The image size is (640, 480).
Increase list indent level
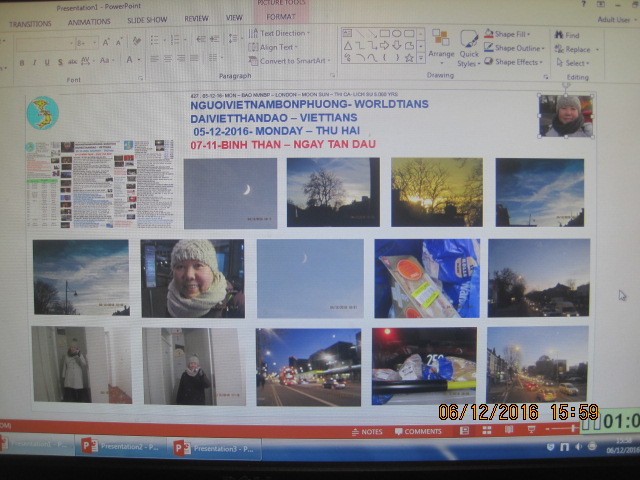tap(215, 39)
